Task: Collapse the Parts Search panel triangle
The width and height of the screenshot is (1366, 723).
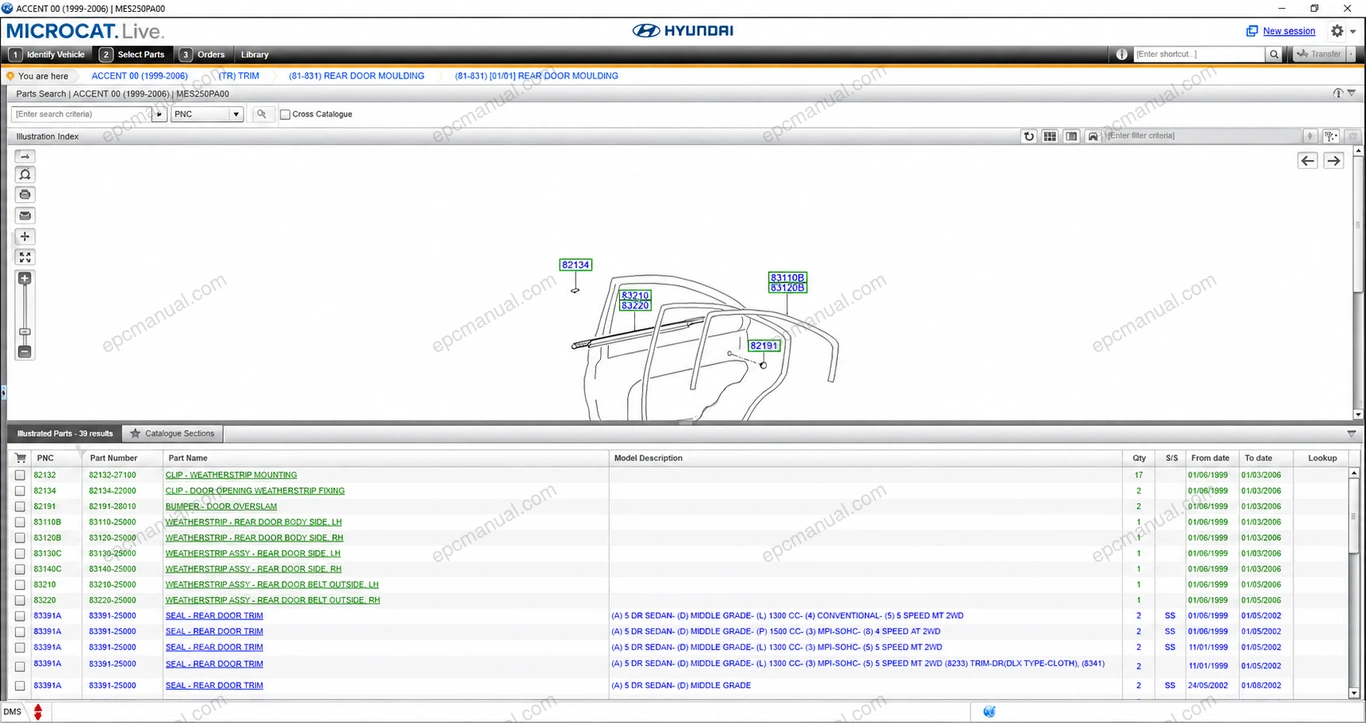Action: click(1352, 94)
